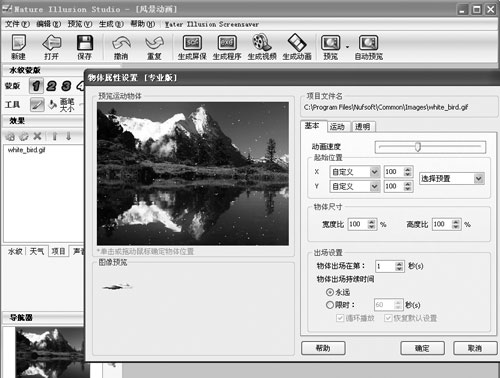Switch to the 运动 tab

(337, 127)
